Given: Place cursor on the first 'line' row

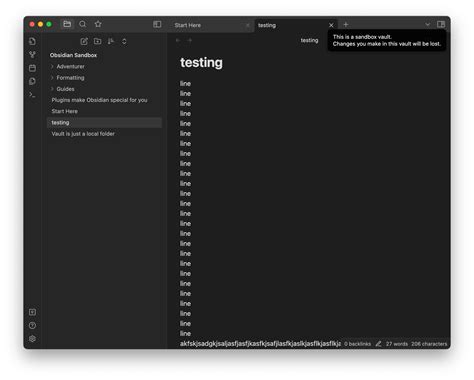Looking at the screenshot, I should coord(185,84).
